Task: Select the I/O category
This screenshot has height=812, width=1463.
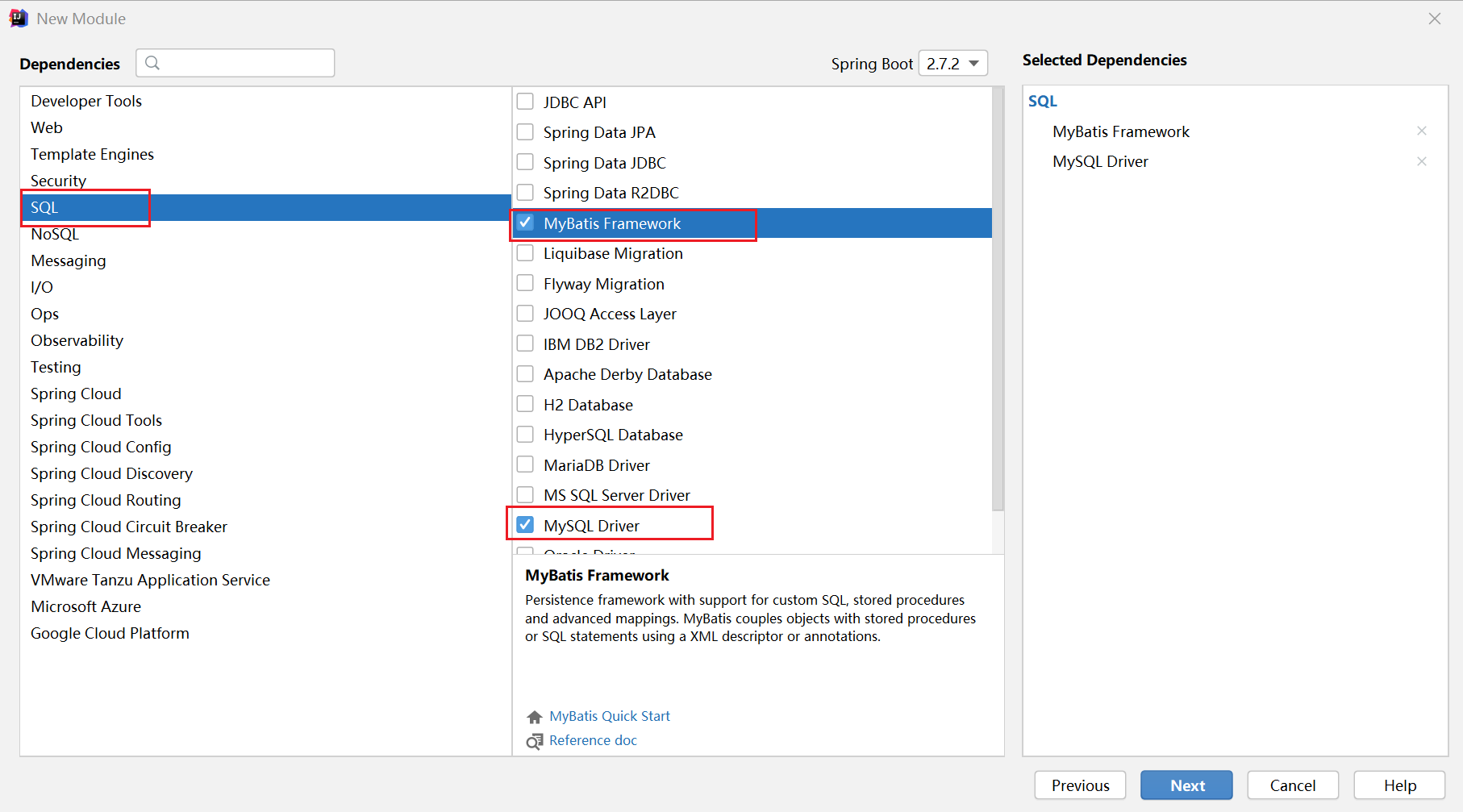Action: [x=265, y=287]
